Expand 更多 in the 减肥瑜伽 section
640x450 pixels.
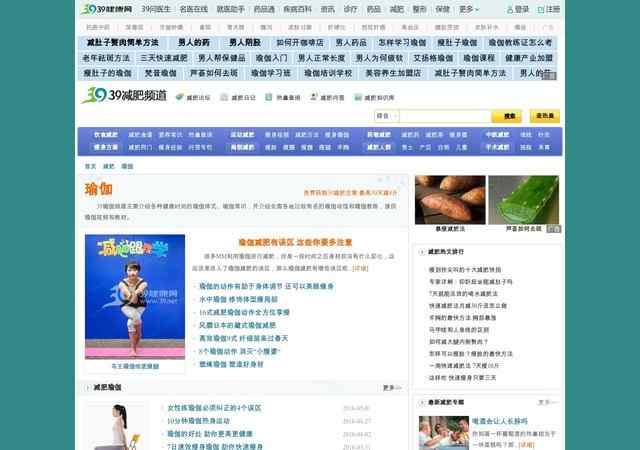tap(391, 387)
